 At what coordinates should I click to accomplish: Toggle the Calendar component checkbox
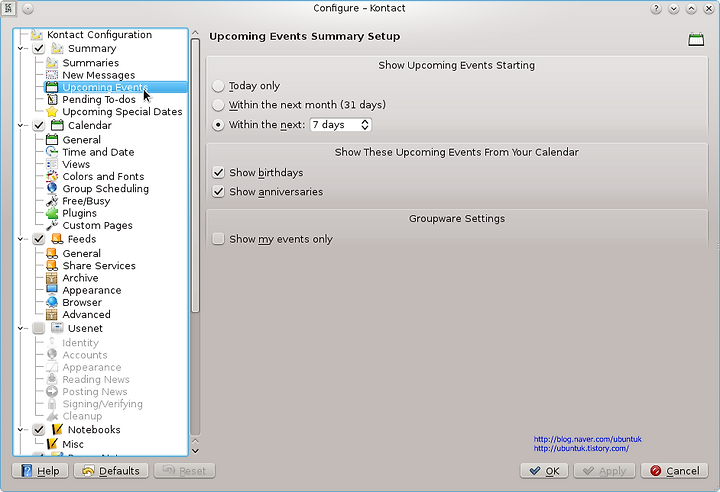[39, 125]
